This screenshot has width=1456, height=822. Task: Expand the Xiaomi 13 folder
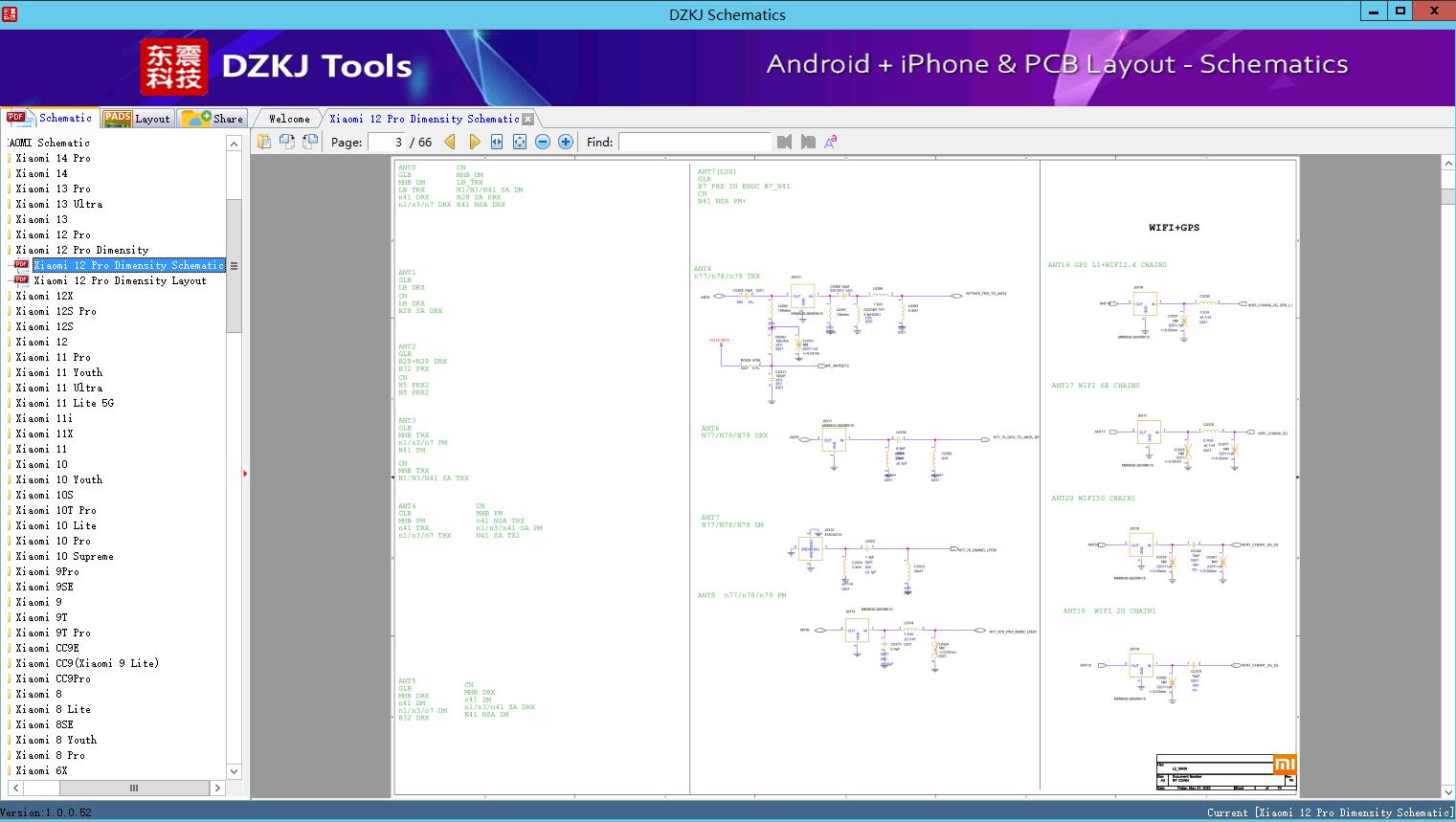click(41, 219)
